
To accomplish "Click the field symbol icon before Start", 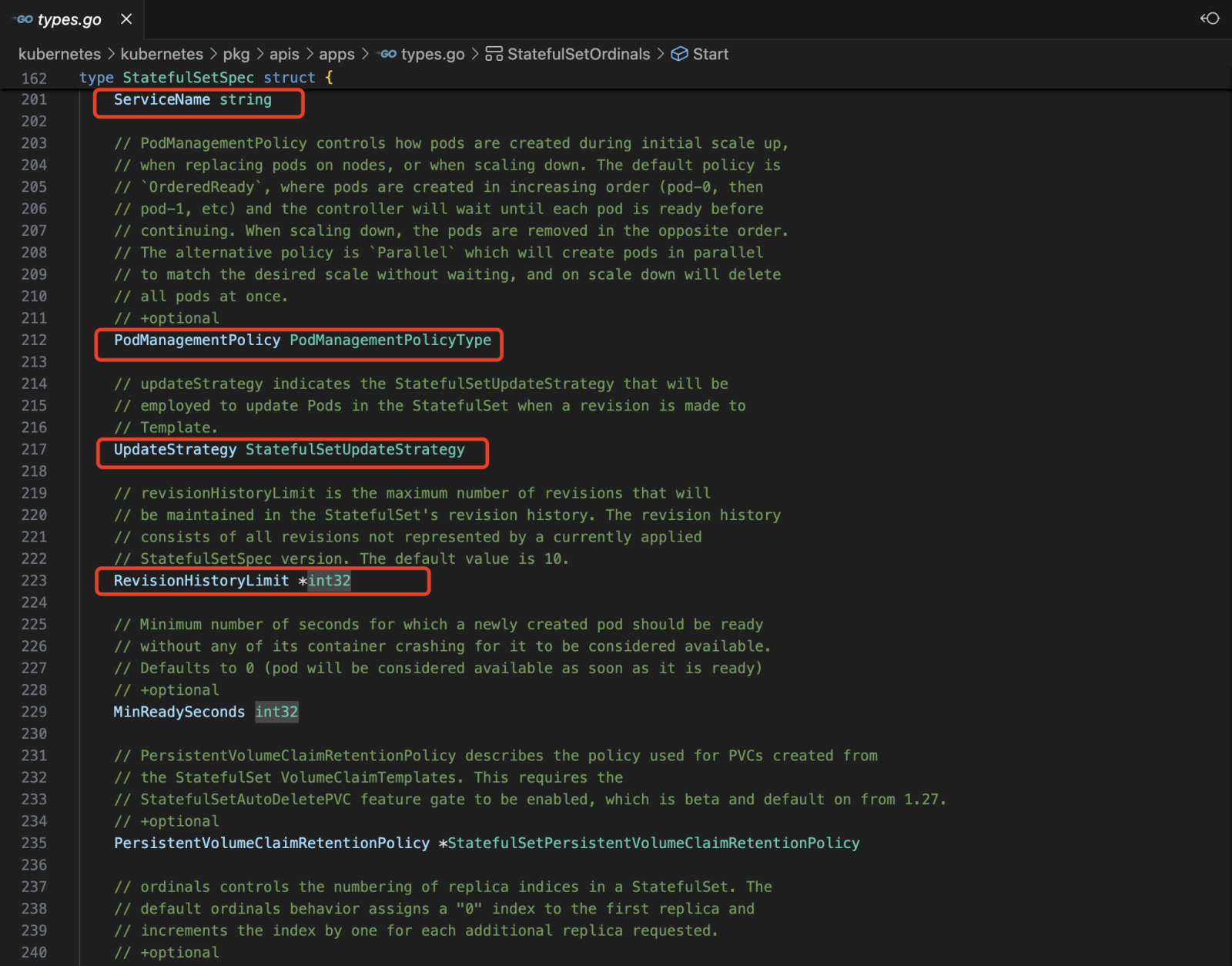I will click(679, 54).
